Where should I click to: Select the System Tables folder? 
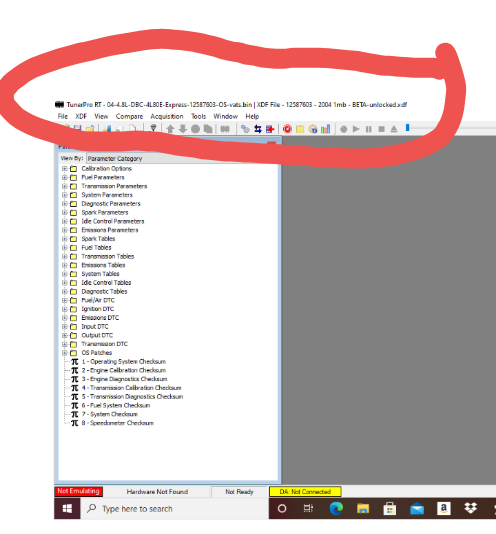pyautogui.click(x=100, y=274)
